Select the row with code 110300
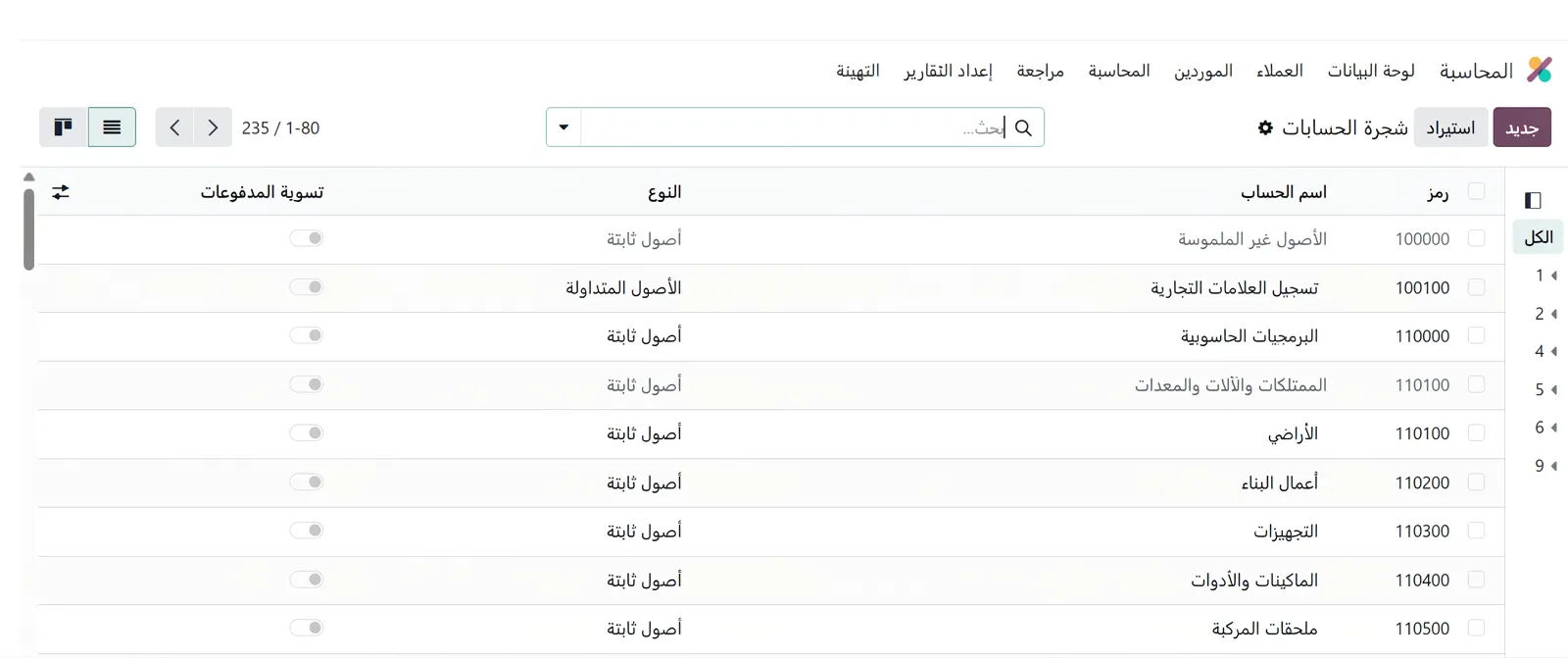 (1476, 531)
